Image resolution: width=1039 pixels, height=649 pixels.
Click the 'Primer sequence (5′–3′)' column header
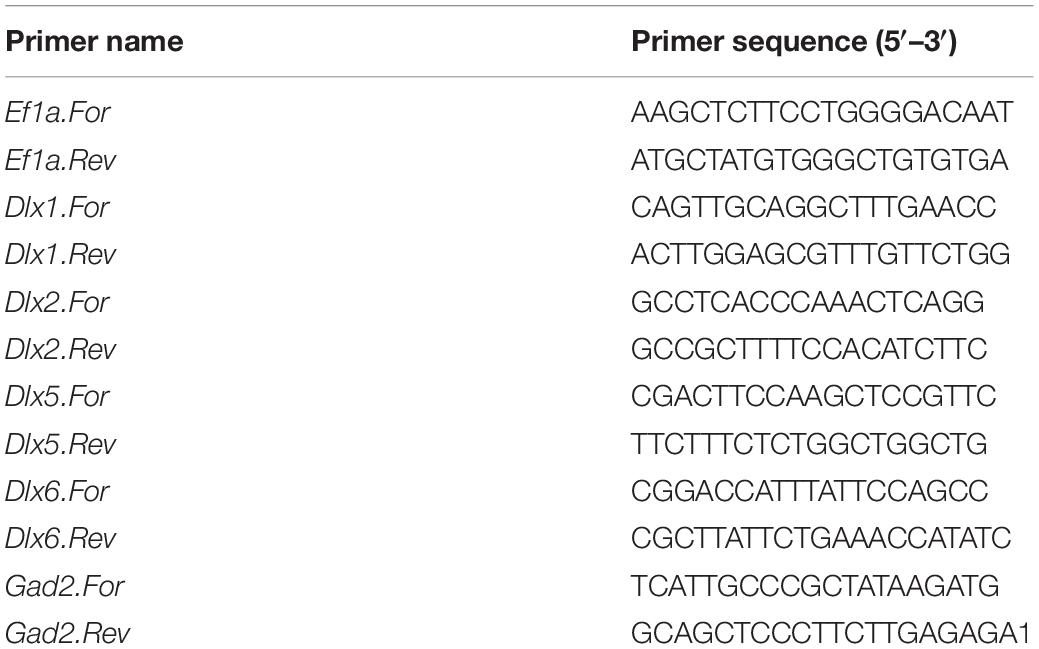pyautogui.click(x=794, y=42)
